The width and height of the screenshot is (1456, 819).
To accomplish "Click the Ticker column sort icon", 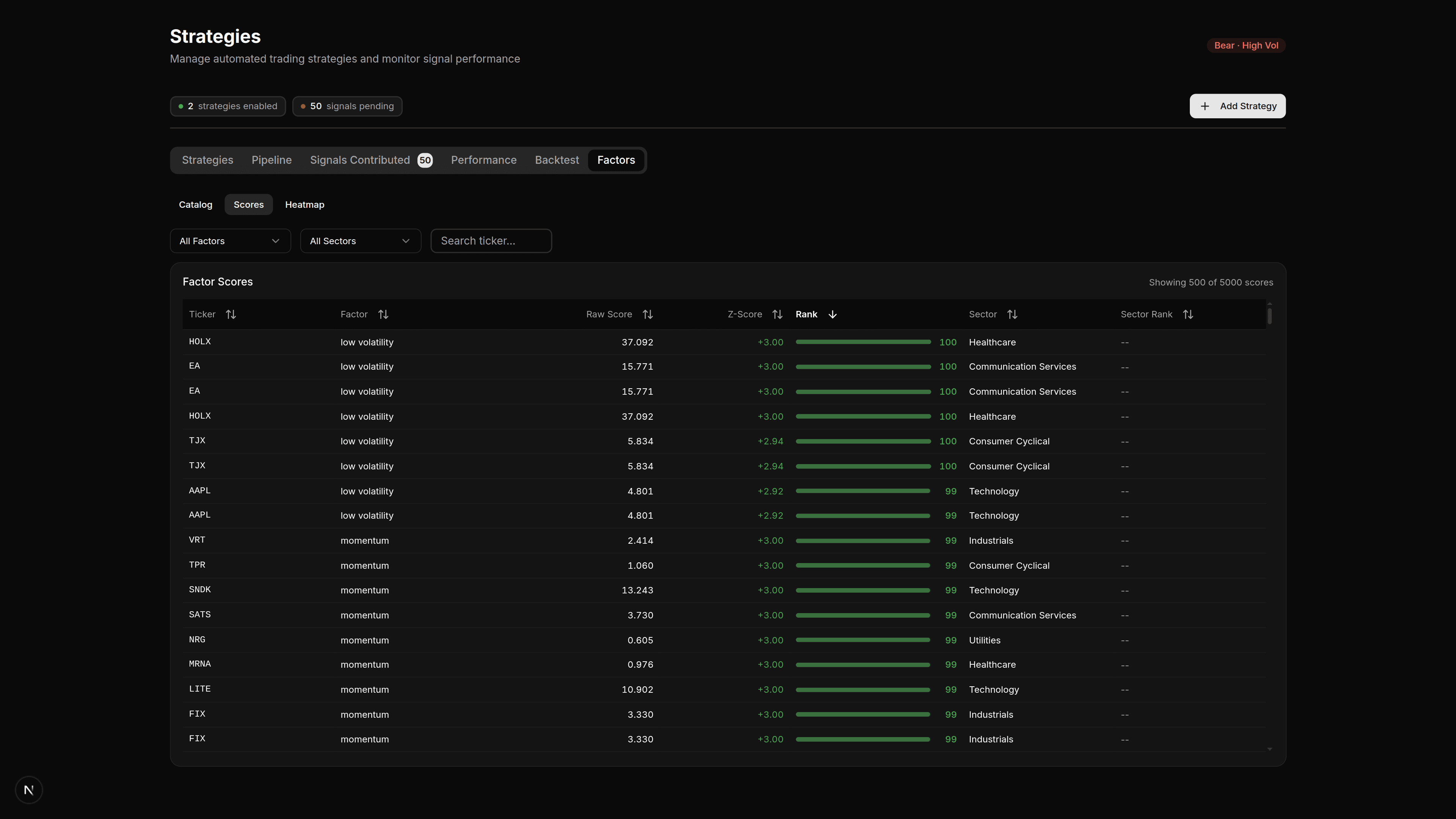I will tap(231, 314).
